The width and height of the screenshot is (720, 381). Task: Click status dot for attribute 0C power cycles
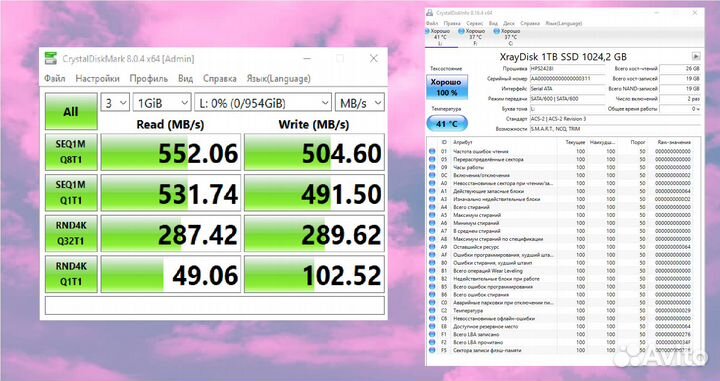(x=432, y=175)
